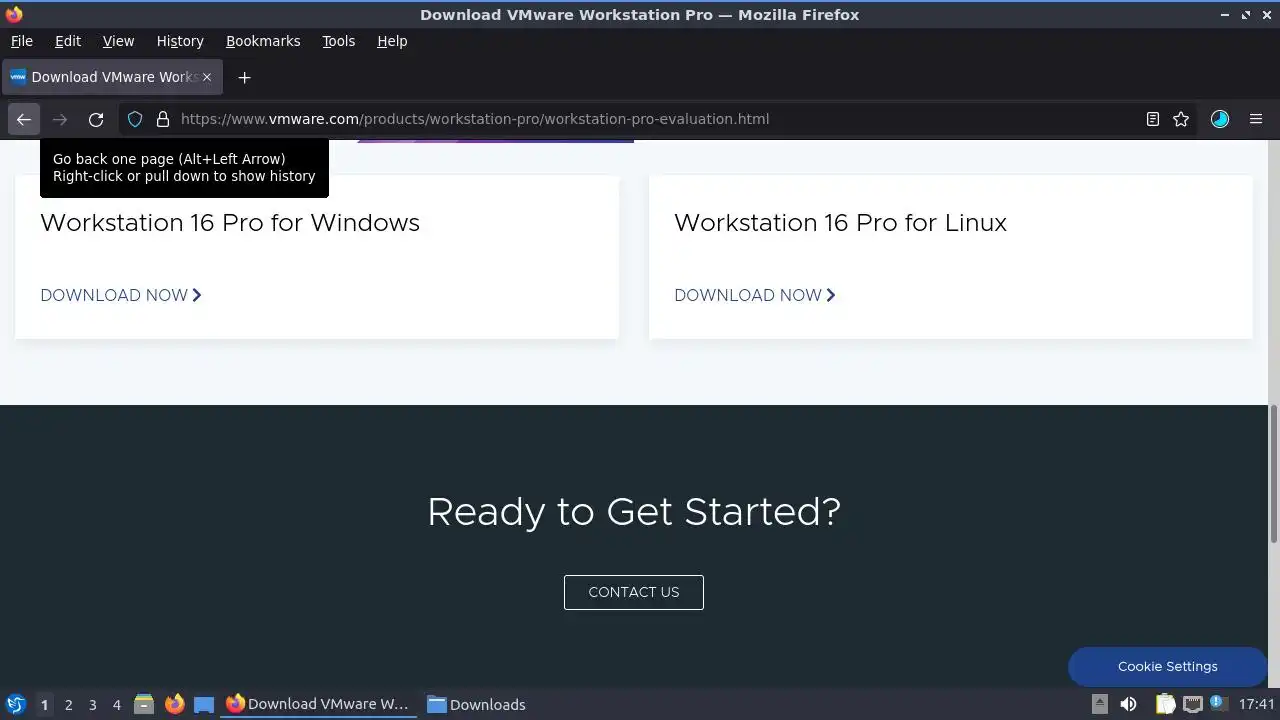Open the History menu
Screen dimensions: 1280x720
click(180, 41)
